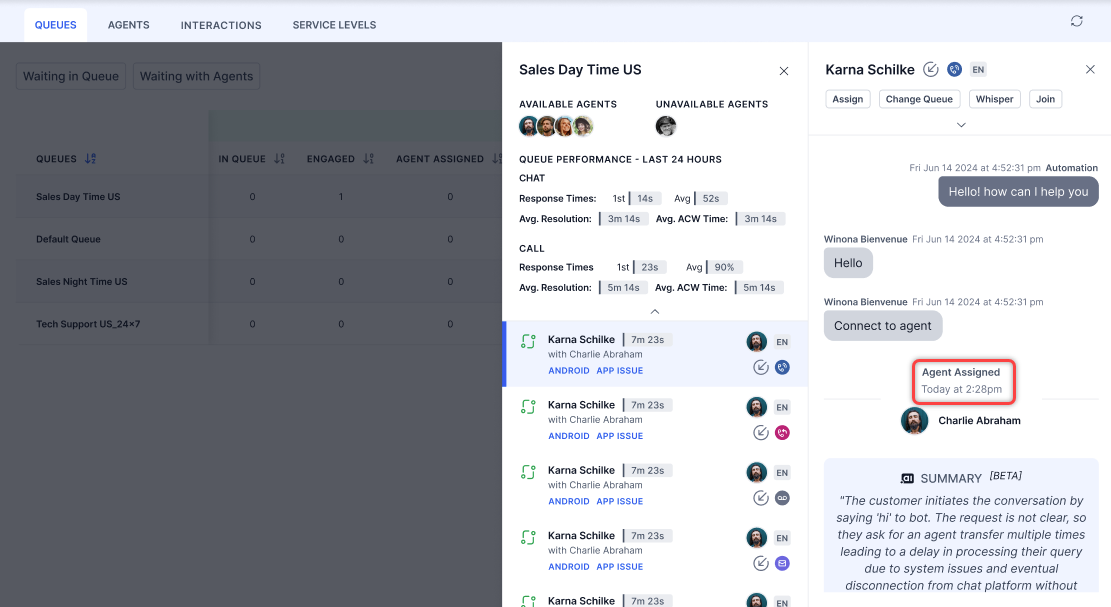1111x607 pixels.
Task: Toggle the Waiting with Agents filter
Action: point(197,77)
